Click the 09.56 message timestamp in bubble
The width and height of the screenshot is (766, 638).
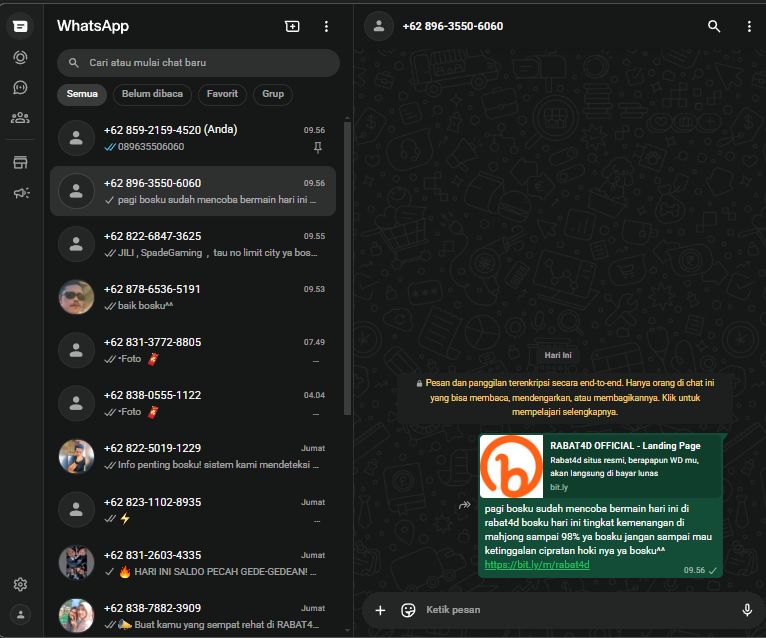tap(694, 570)
